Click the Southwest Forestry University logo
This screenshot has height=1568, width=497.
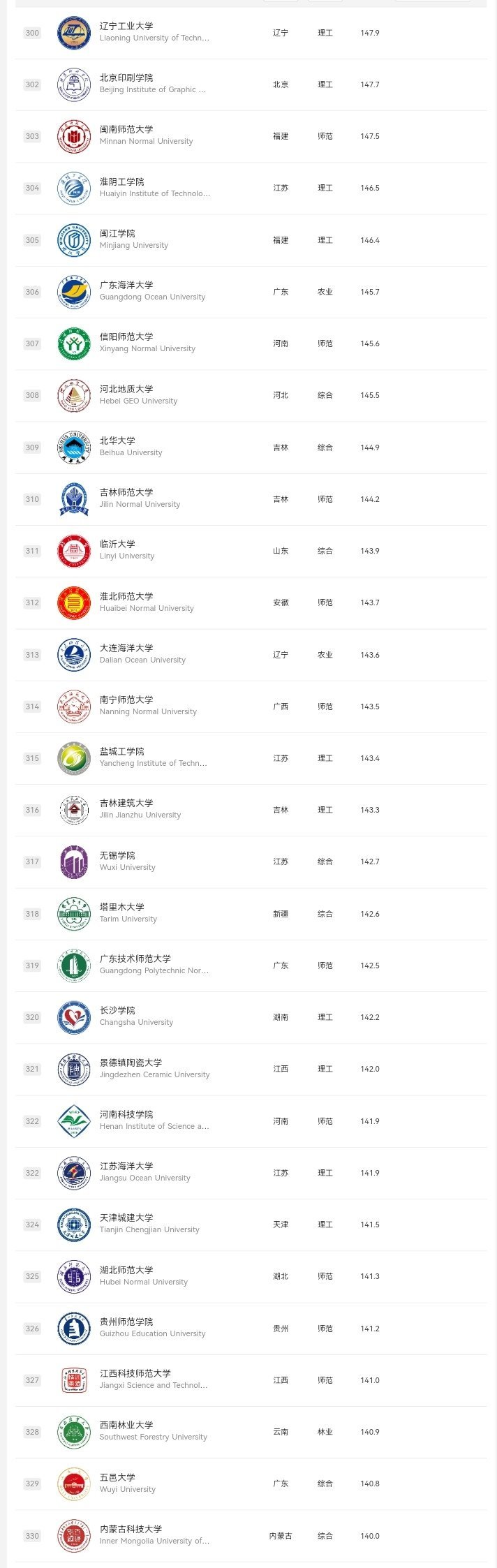(74, 1432)
